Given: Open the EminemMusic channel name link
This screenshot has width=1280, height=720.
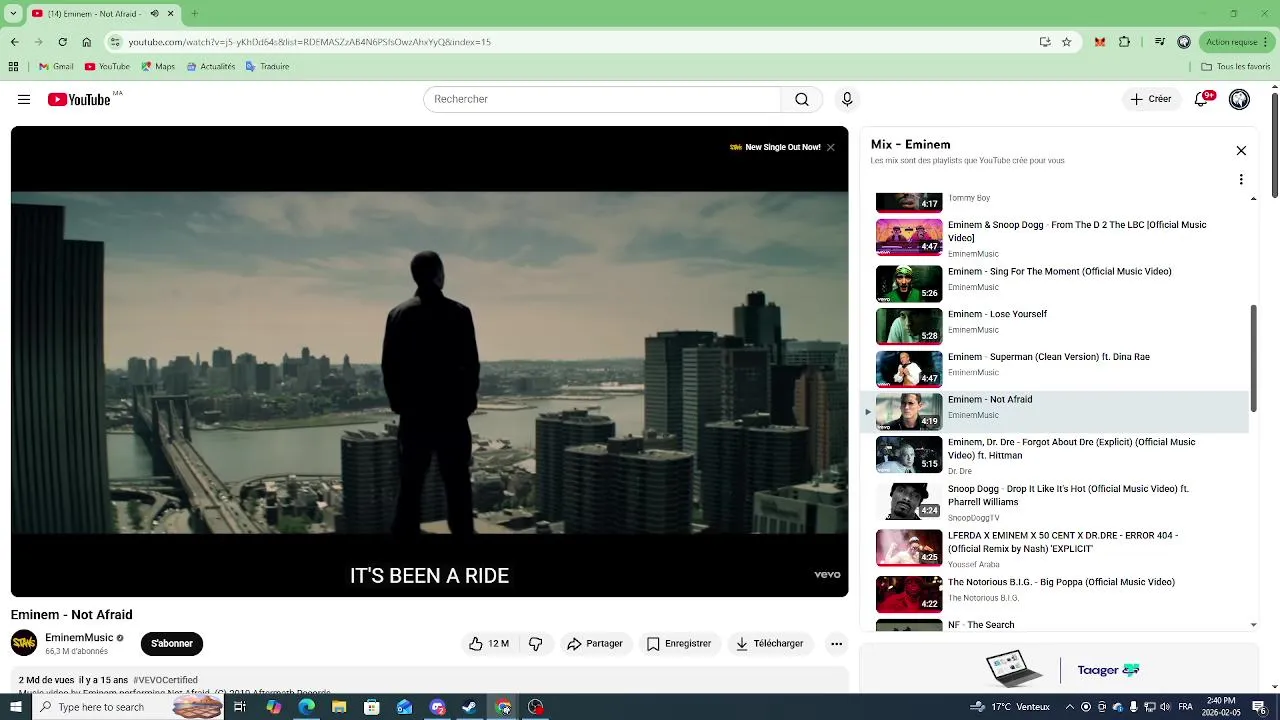Looking at the screenshot, I should 79,638.
